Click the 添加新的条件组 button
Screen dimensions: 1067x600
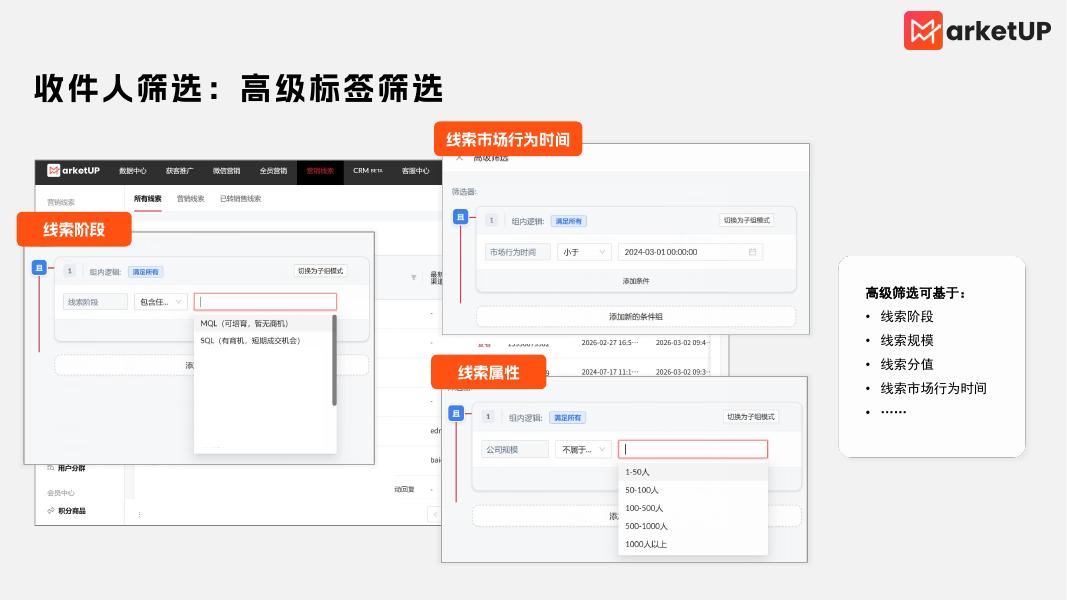[x=636, y=317]
